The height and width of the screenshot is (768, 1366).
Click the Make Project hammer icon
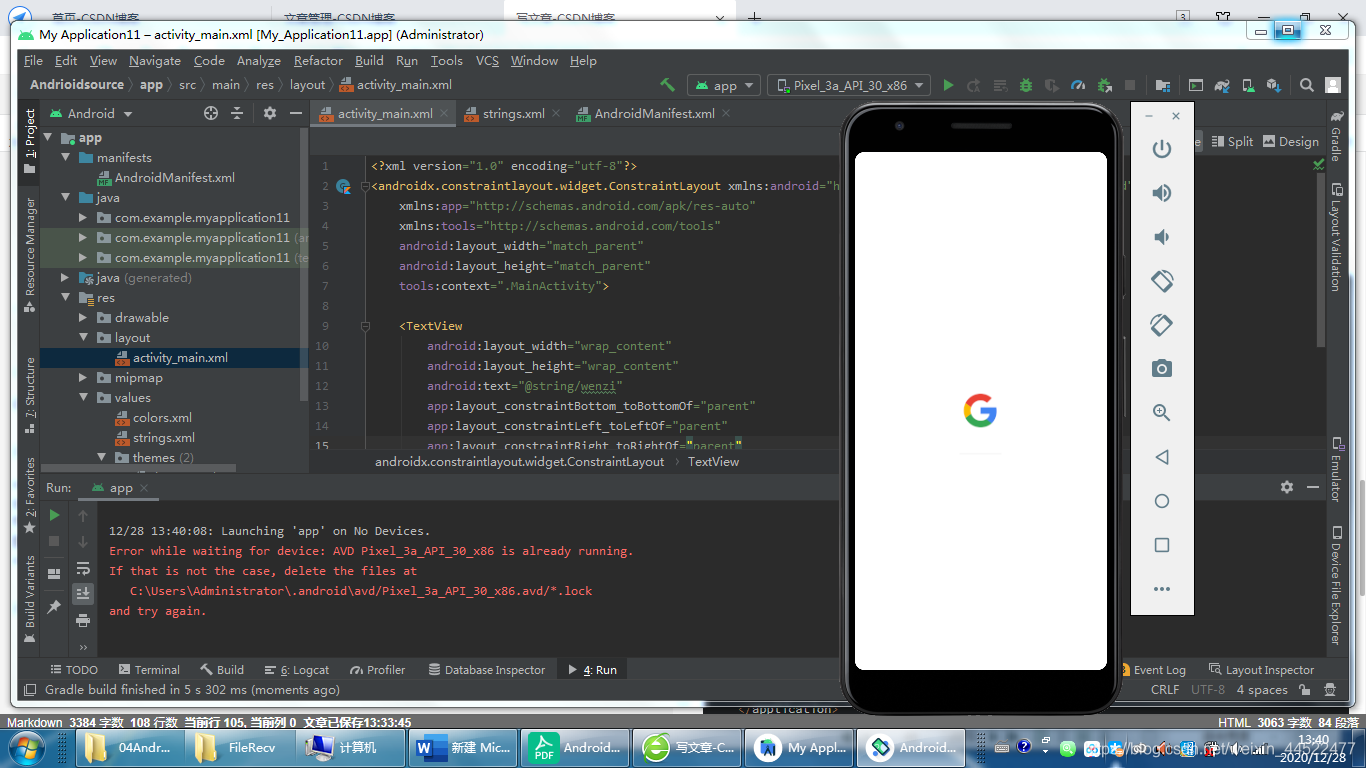click(x=668, y=85)
